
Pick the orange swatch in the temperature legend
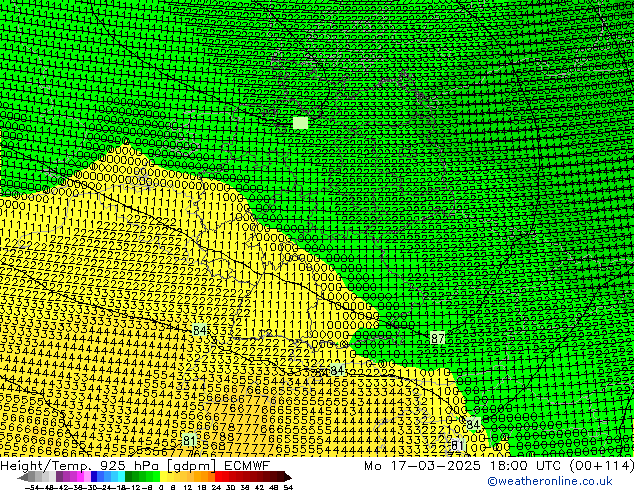coord(200,477)
